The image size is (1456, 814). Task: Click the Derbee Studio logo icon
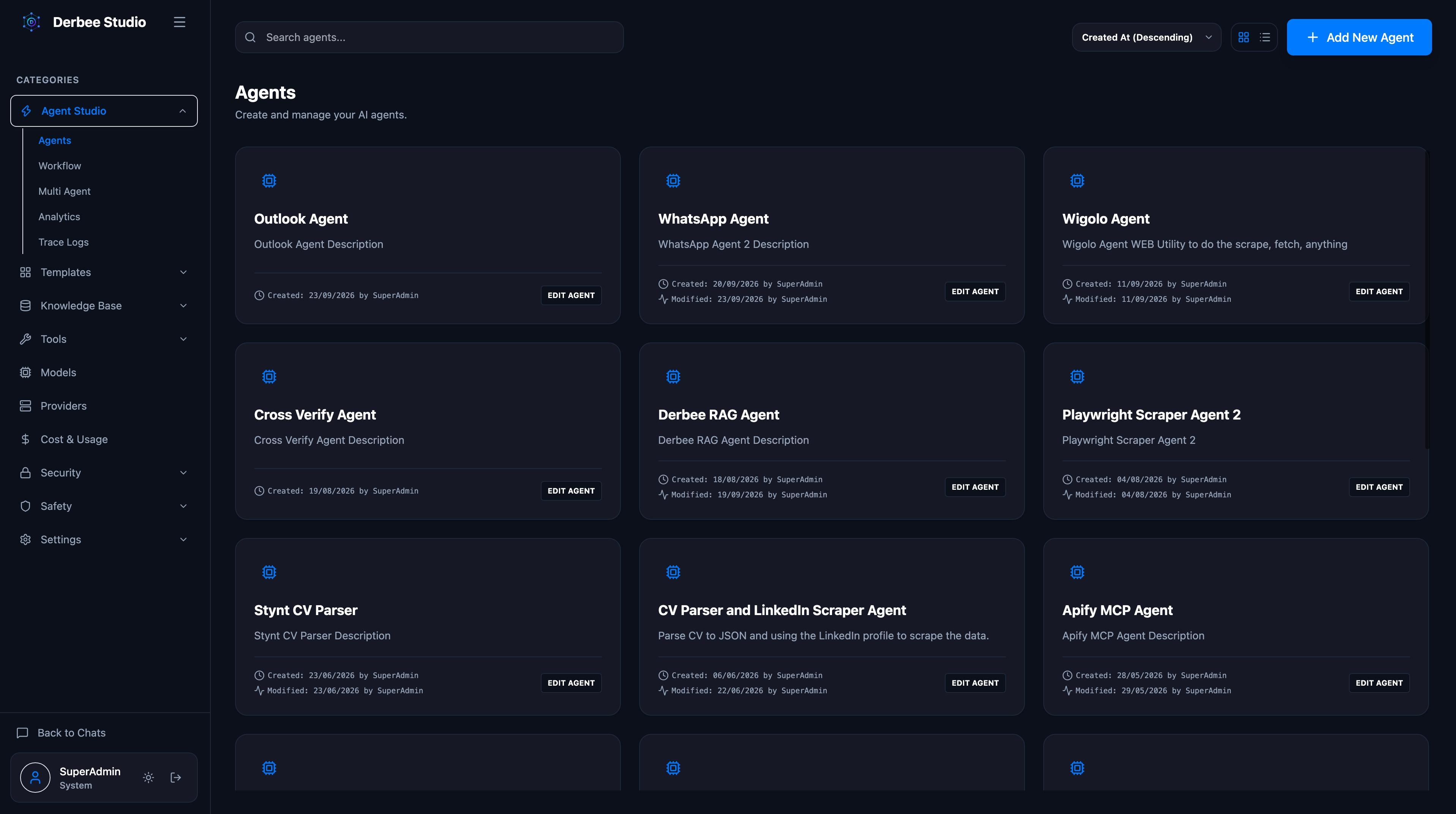pyautogui.click(x=31, y=22)
